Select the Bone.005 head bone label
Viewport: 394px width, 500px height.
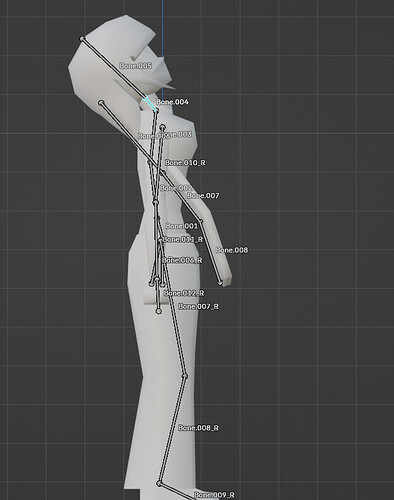point(135,66)
